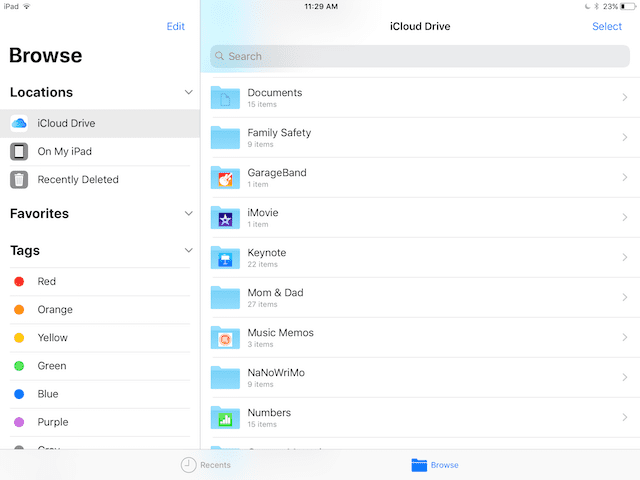Image resolution: width=640 pixels, height=480 pixels.
Task: Open the Numbers folder icon
Action: click(x=225, y=417)
